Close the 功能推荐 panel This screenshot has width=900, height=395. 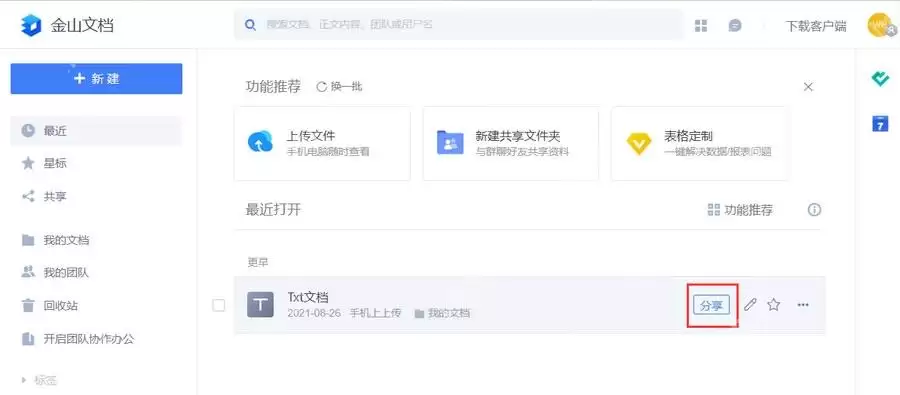808,87
